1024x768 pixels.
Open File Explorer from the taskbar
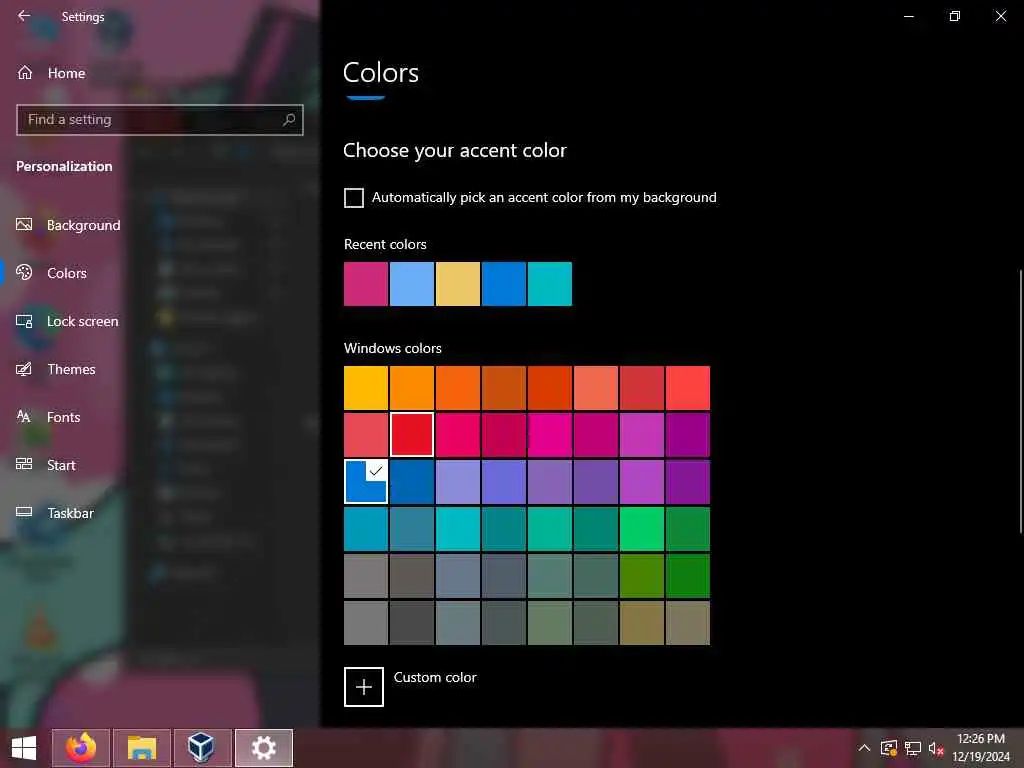tap(142, 748)
